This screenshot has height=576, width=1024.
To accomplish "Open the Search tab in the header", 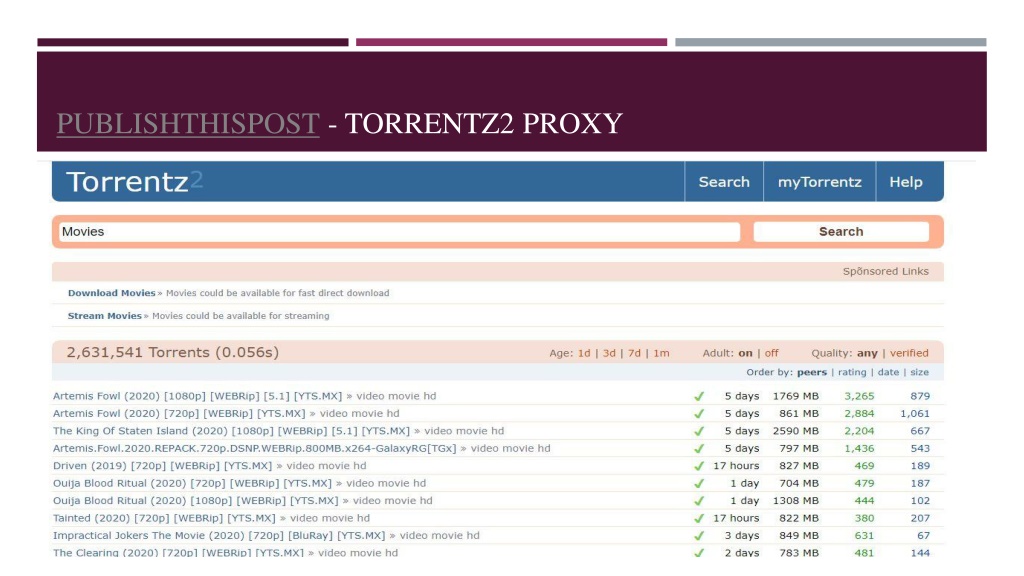I will pos(724,182).
